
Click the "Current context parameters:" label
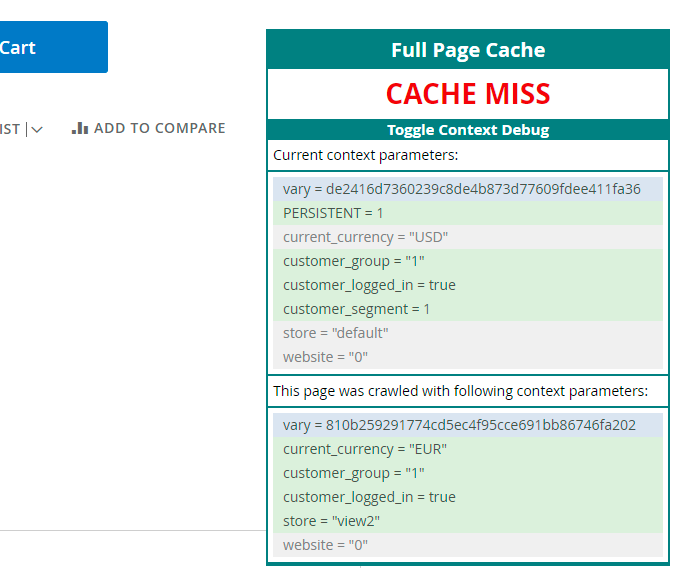[365, 155]
